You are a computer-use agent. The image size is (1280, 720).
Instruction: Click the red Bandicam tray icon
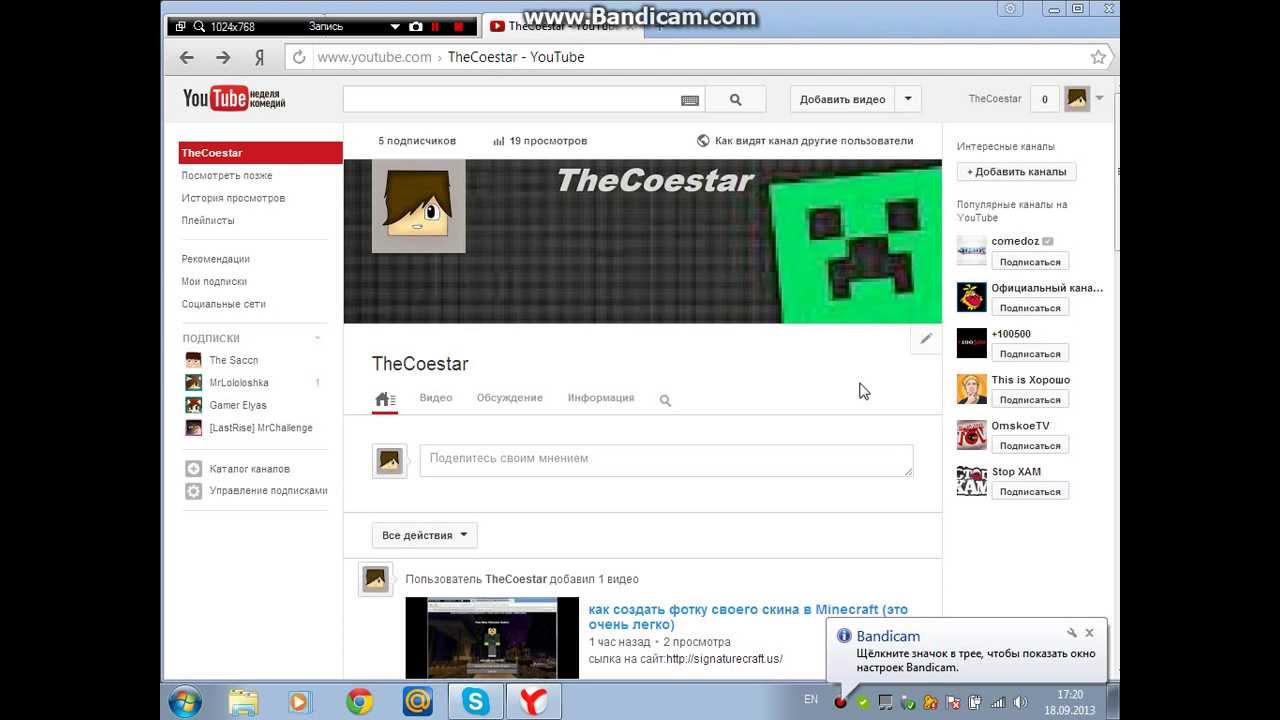pos(841,702)
